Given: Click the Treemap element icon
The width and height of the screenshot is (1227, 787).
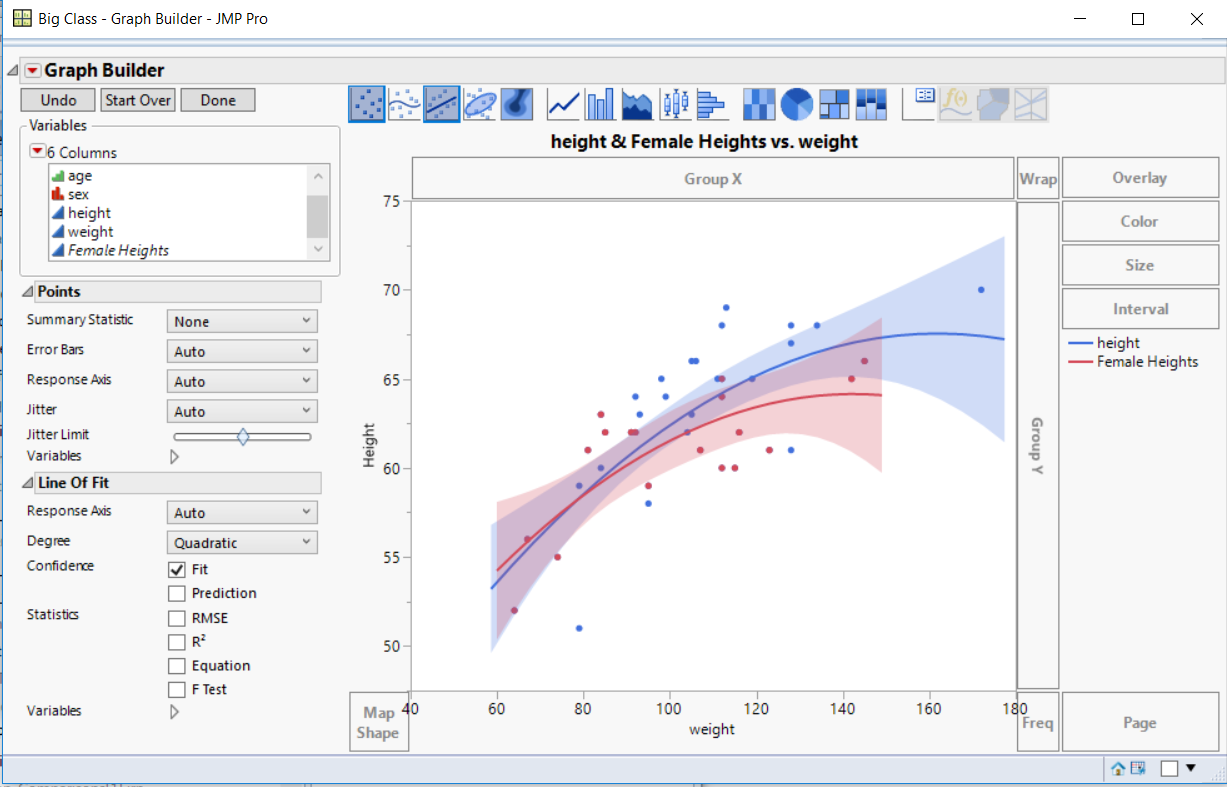Looking at the screenshot, I should click(834, 103).
